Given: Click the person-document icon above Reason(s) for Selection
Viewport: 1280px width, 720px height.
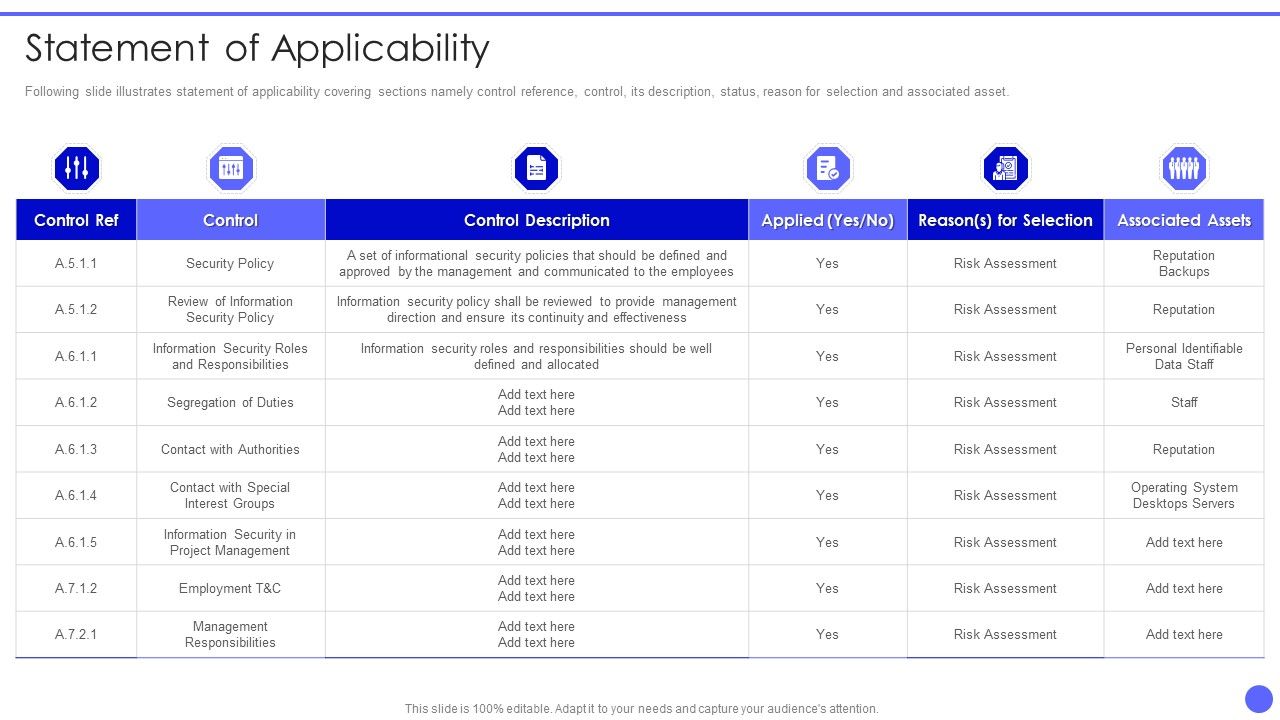Looking at the screenshot, I should [x=1005, y=168].
